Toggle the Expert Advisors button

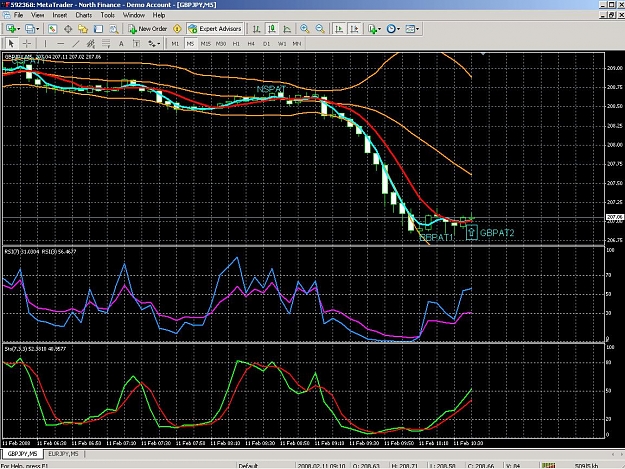click(x=215, y=29)
